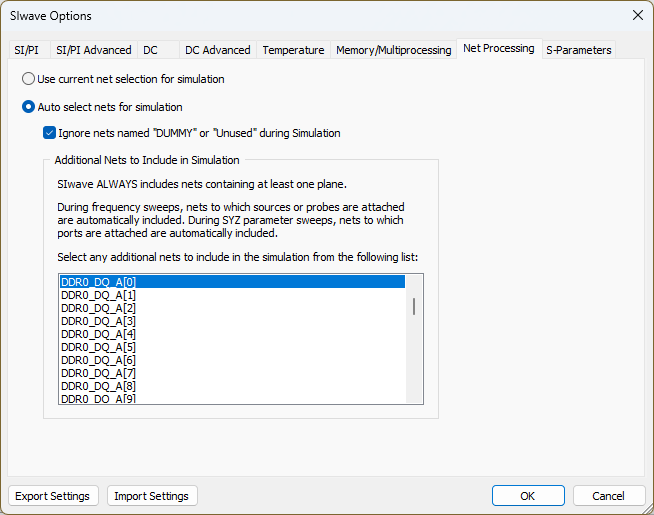This screenshot has width=654, height=515.
Task: Open the SI/PI Advanced tab
Action: (93, 50)
